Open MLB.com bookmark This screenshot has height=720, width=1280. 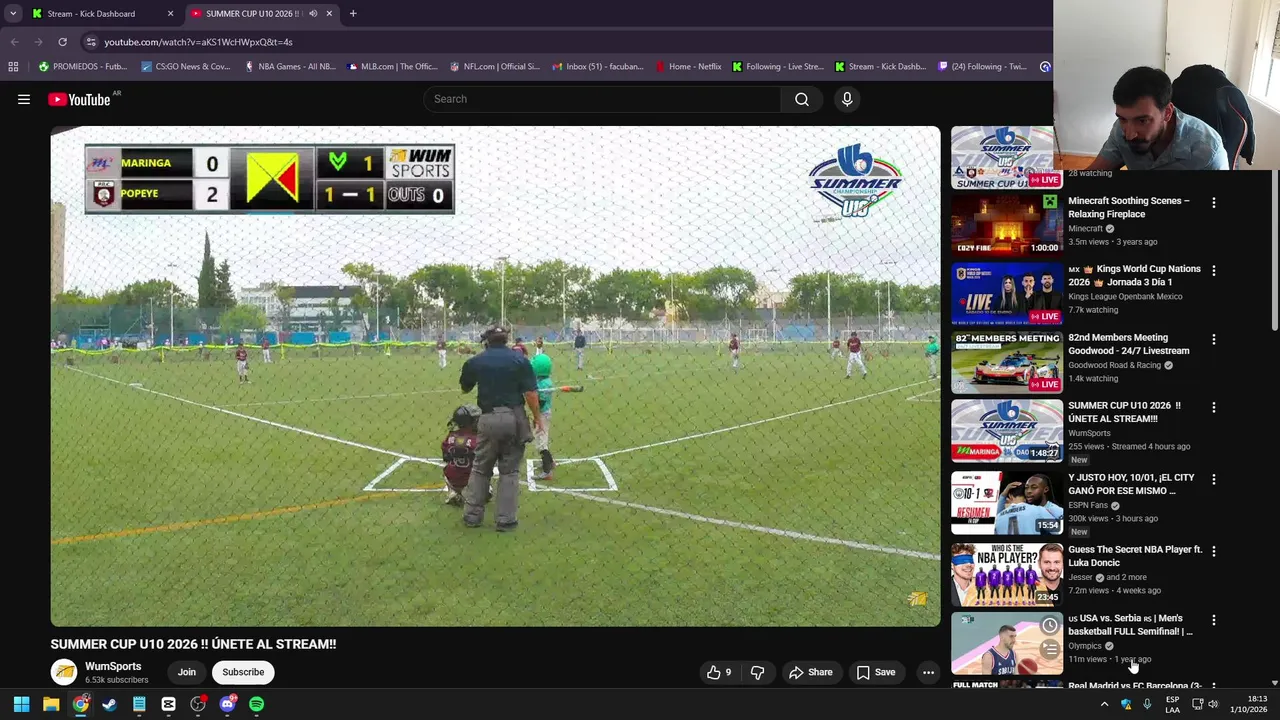pyautogui.click(x=393, y=67)
